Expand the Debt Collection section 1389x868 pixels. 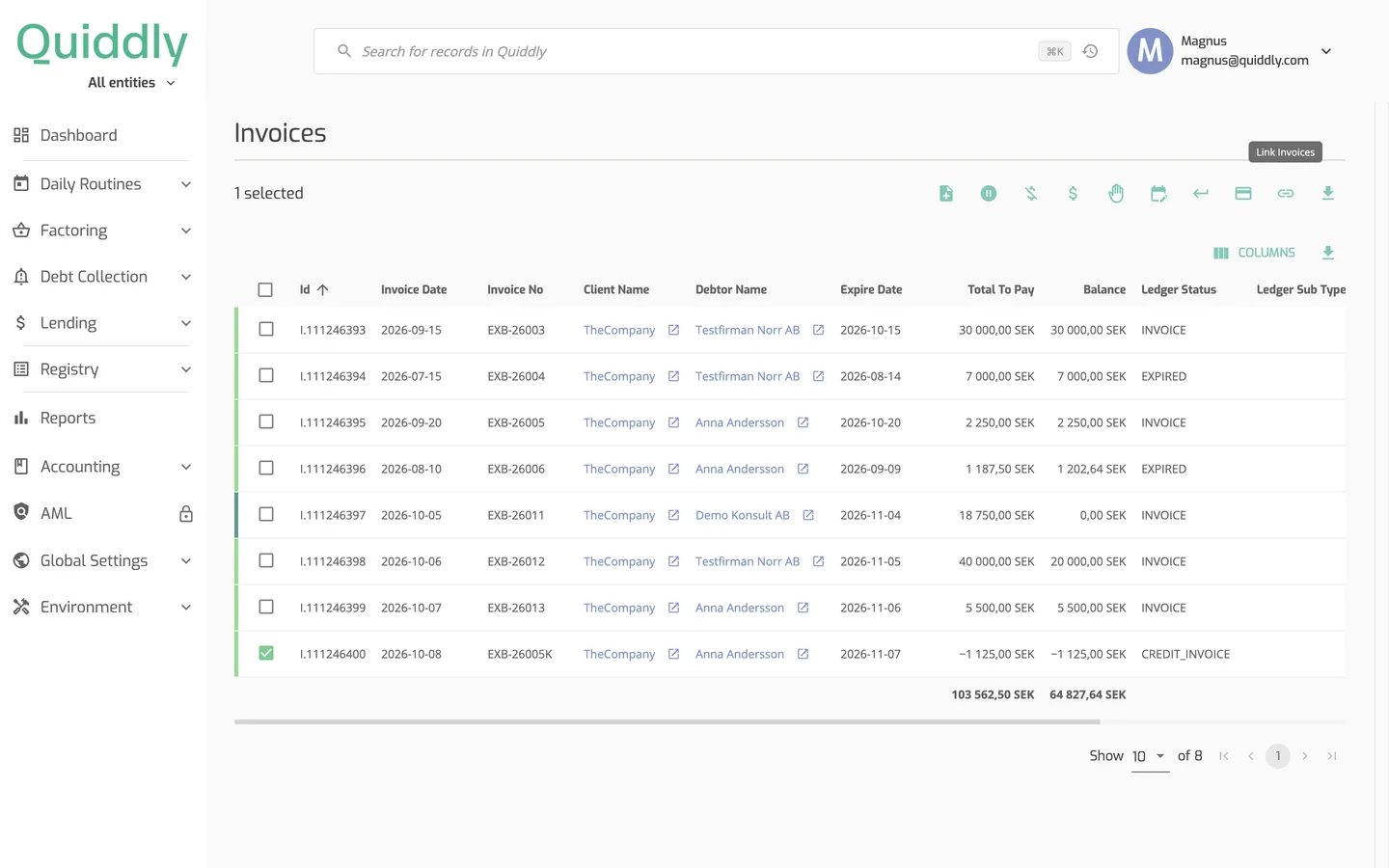[102, 277]
